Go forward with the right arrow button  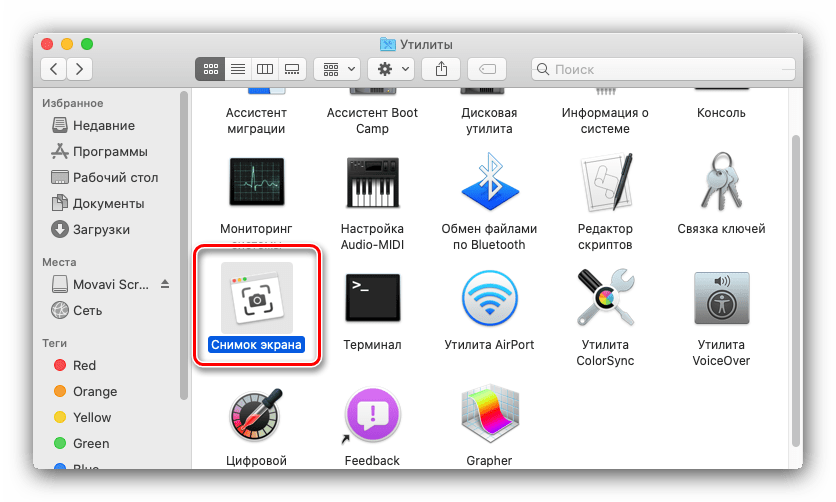pyautogui.click(x=79, y=69)
